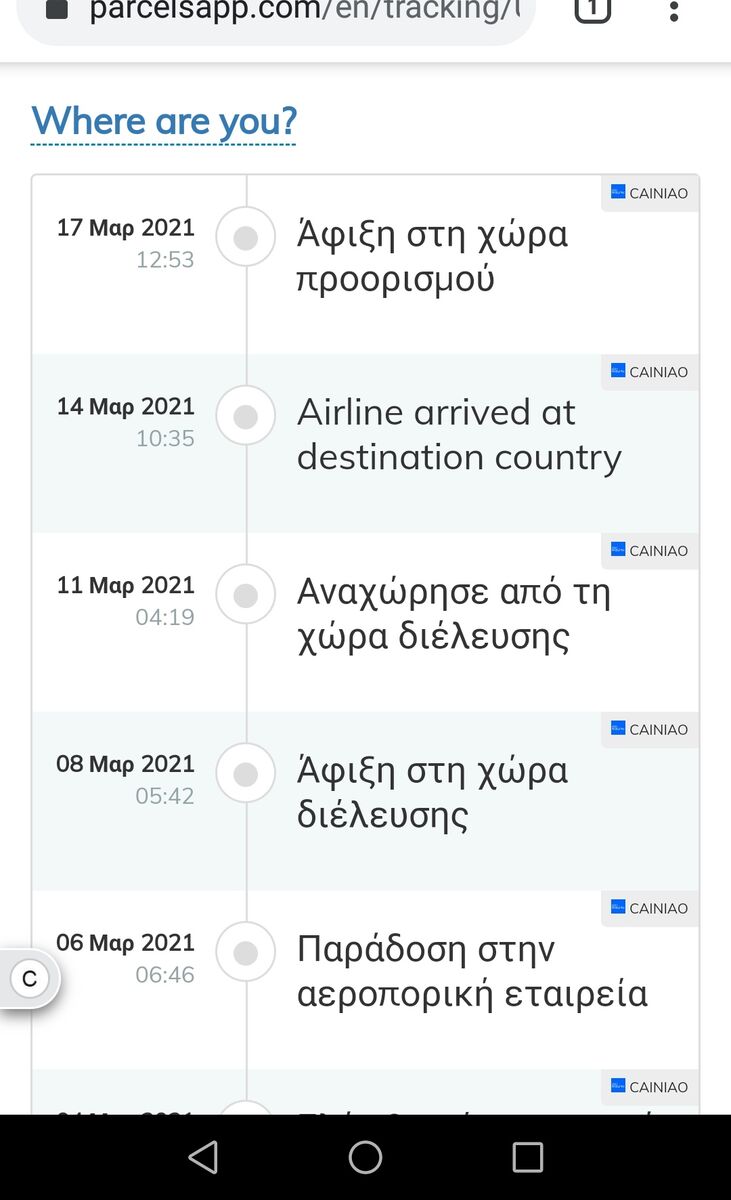This screenshot has height=1200, width=731.
Task: Click the Cainiao badge on 08 Mar entry
Action: tap(650, 730)
